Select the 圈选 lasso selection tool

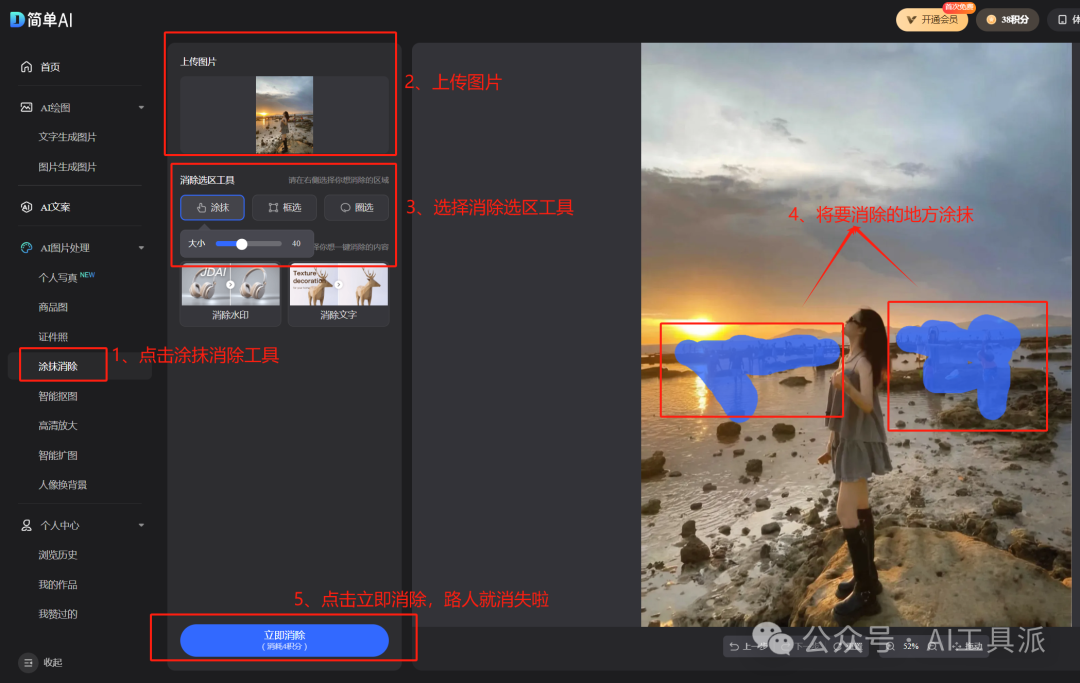click(356, 207)
